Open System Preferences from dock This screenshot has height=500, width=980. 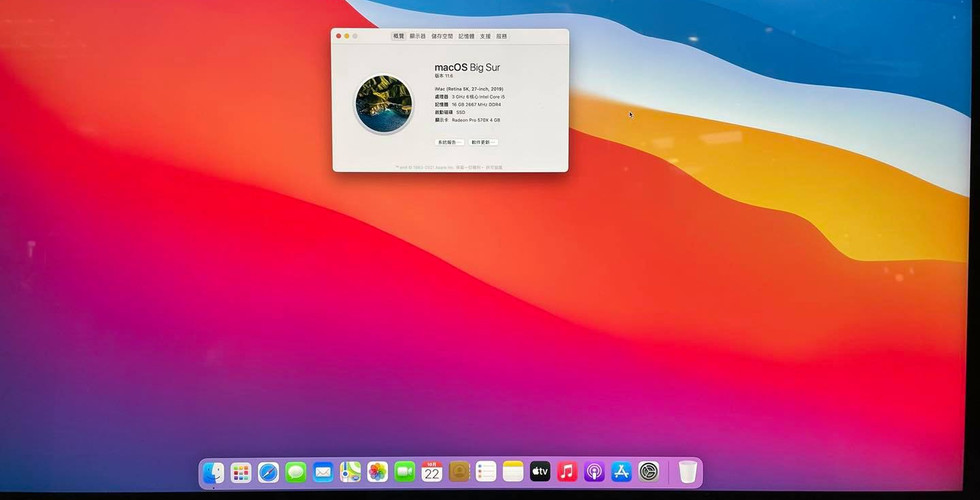click(649, 471)
